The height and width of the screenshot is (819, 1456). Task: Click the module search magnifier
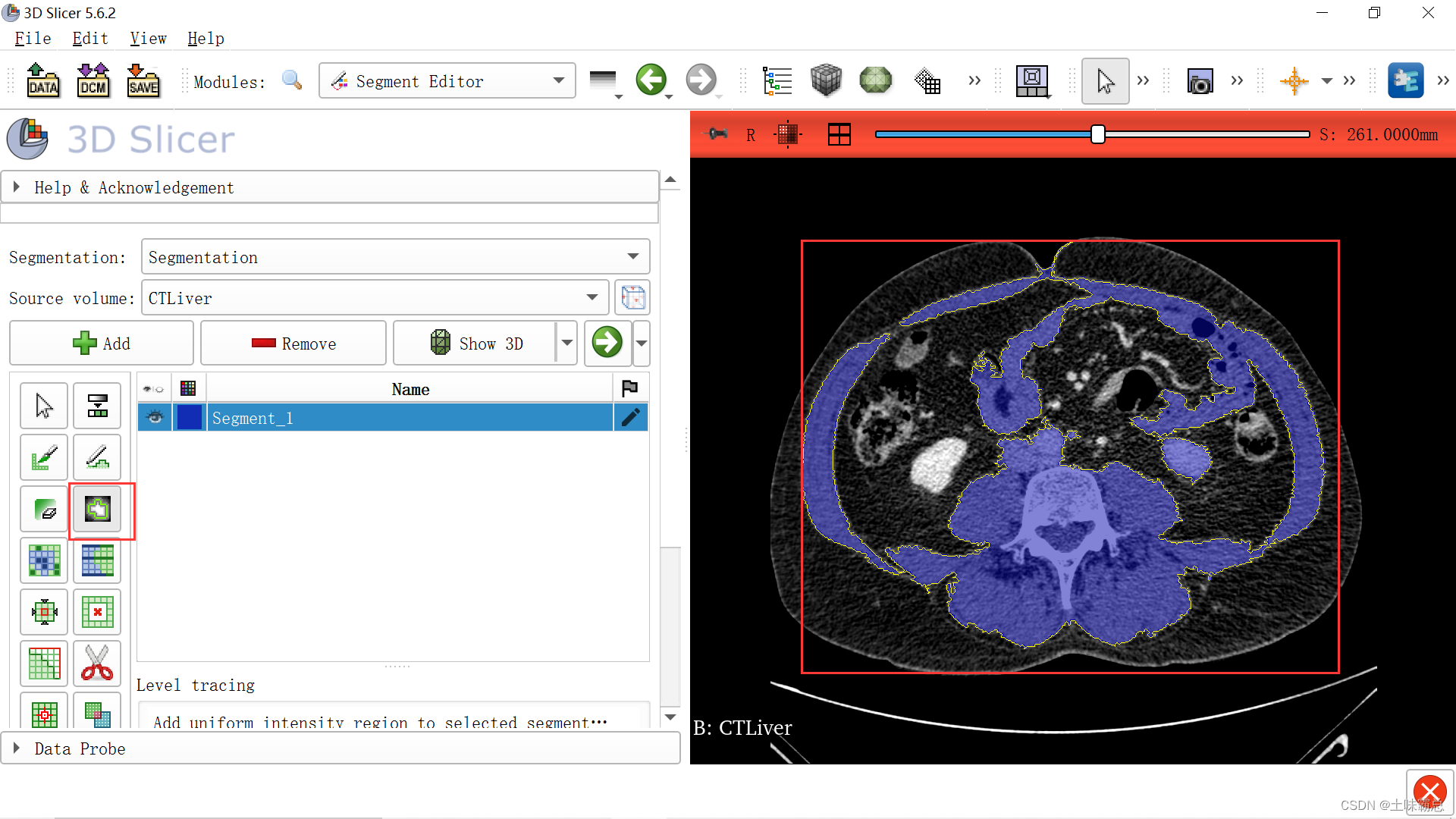(291, 80)
